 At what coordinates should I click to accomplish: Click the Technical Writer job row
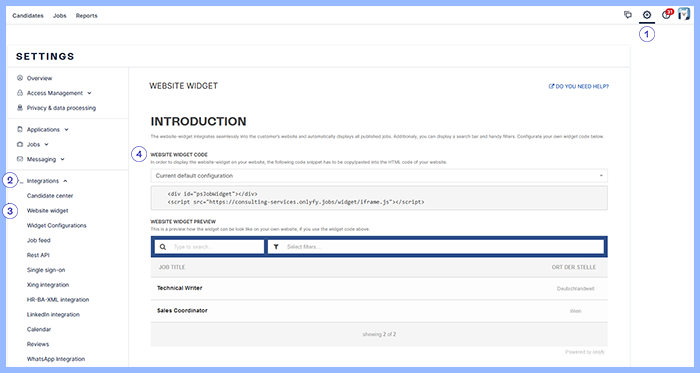(379, 288)
